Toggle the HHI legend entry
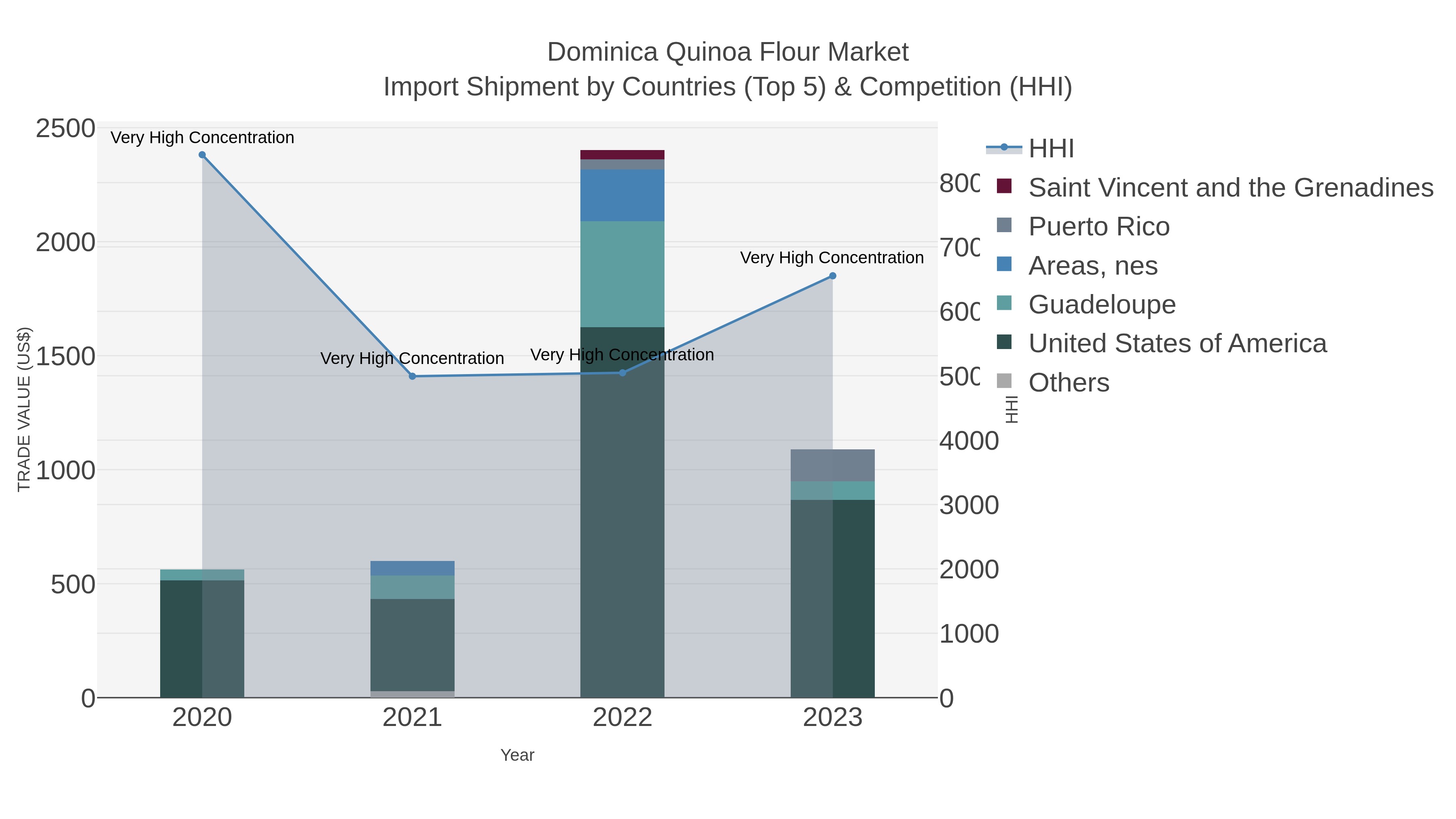The height and width of the screenshot is (819, 1456). coord(1030,149)
